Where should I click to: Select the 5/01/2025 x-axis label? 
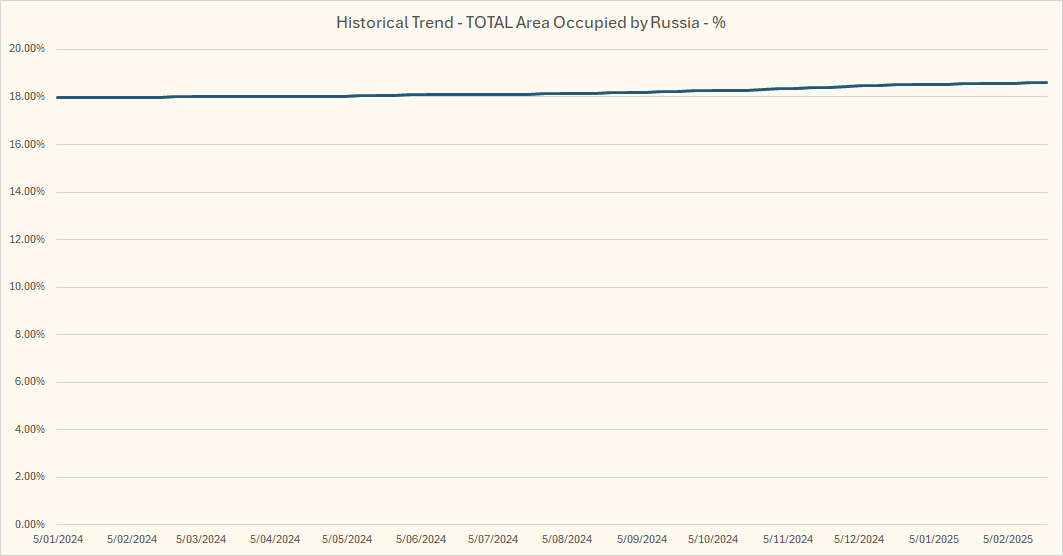(933, 539)
